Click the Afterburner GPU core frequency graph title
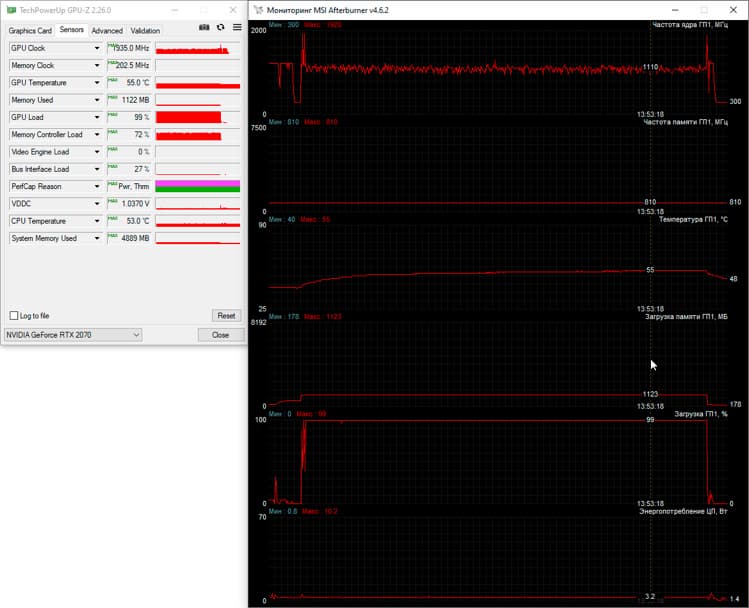The image size is (749, 608). pyautogui.click(x=690, y=24)
